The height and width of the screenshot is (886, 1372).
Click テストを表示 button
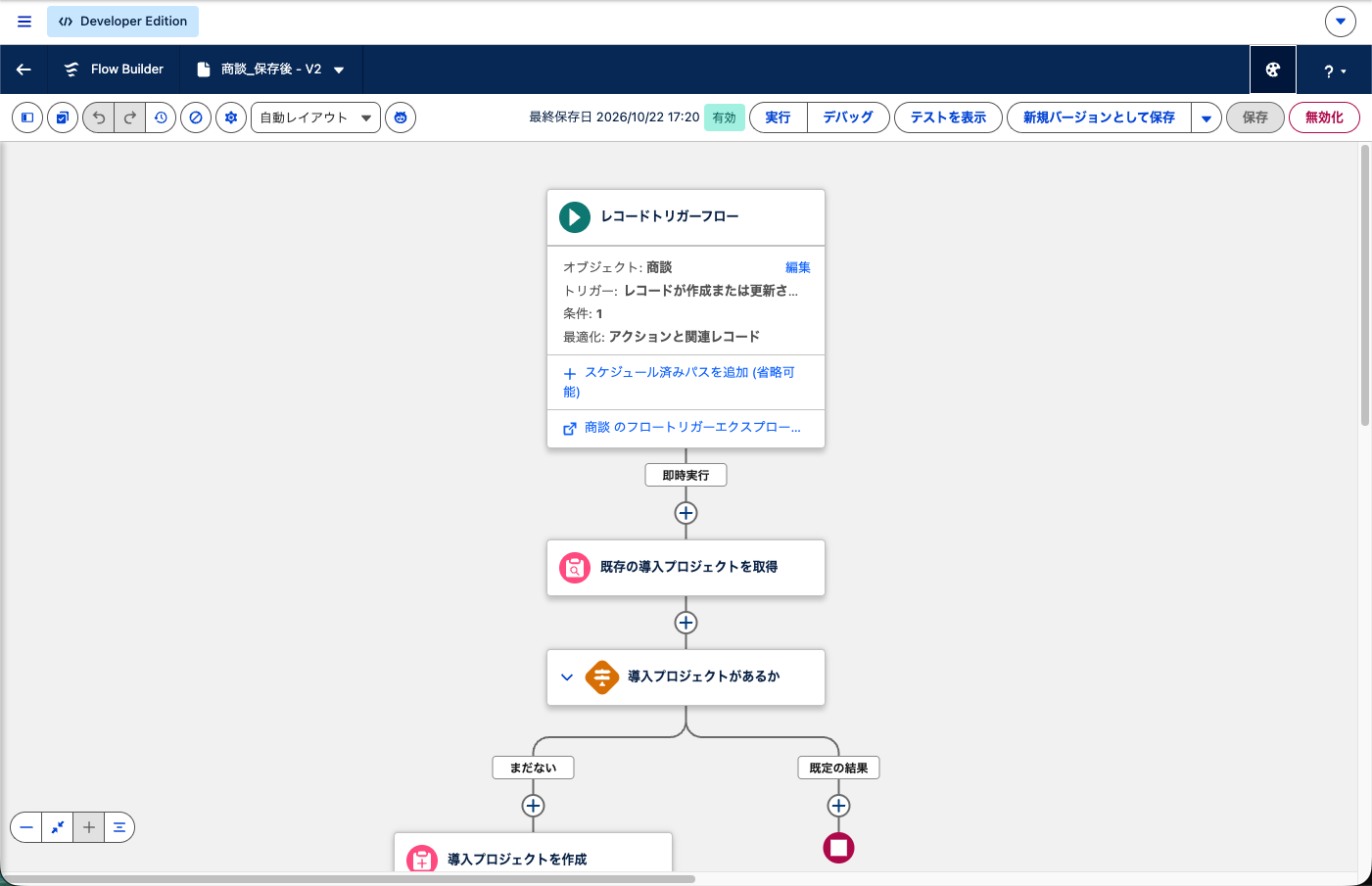(x=948, y=117)
